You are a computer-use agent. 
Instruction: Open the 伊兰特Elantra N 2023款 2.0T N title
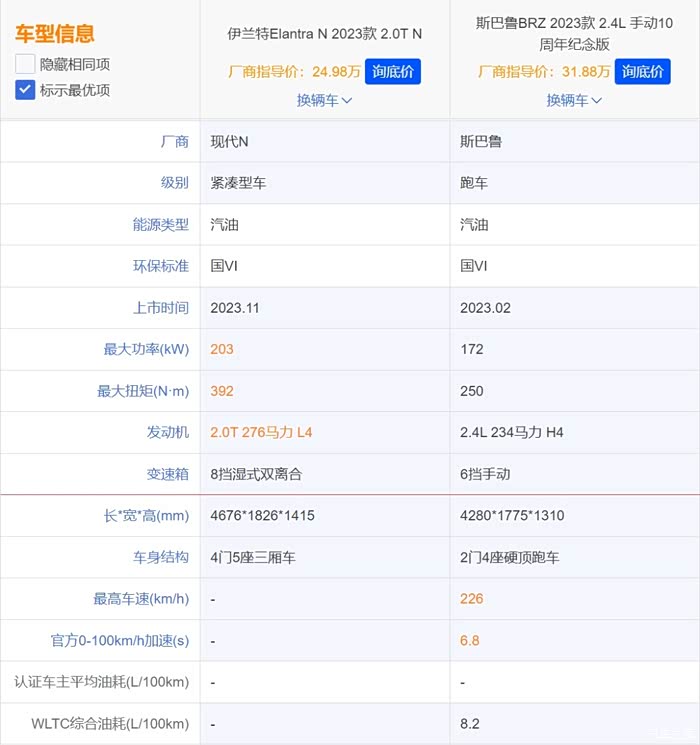(x=325, y=34)
